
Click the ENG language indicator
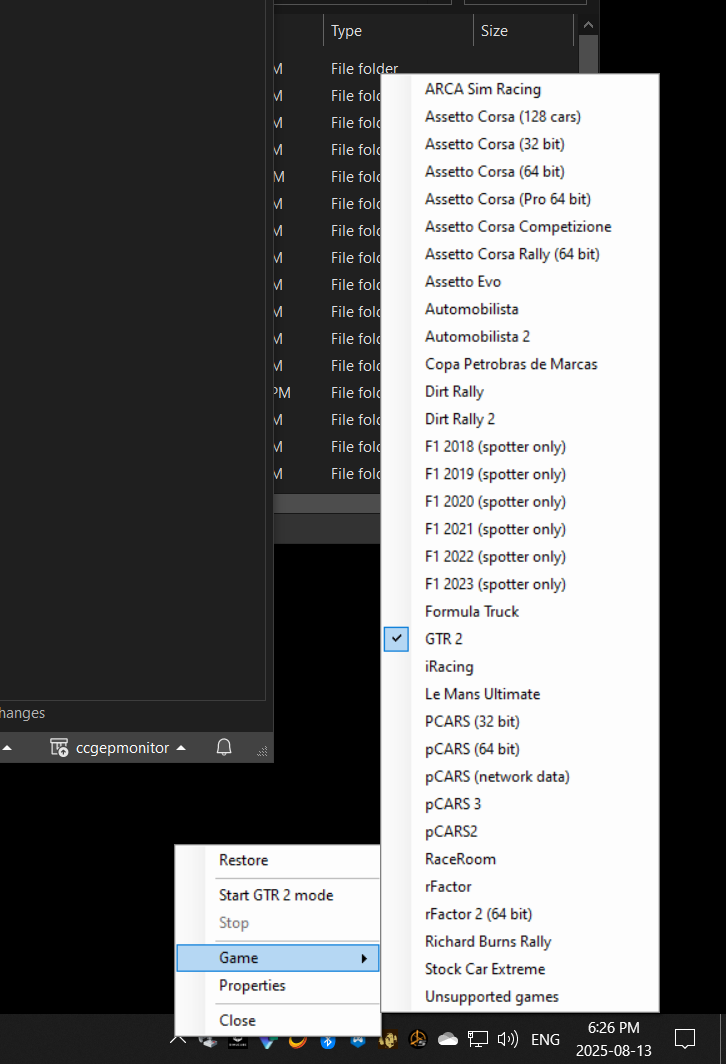click(546, 1040)
